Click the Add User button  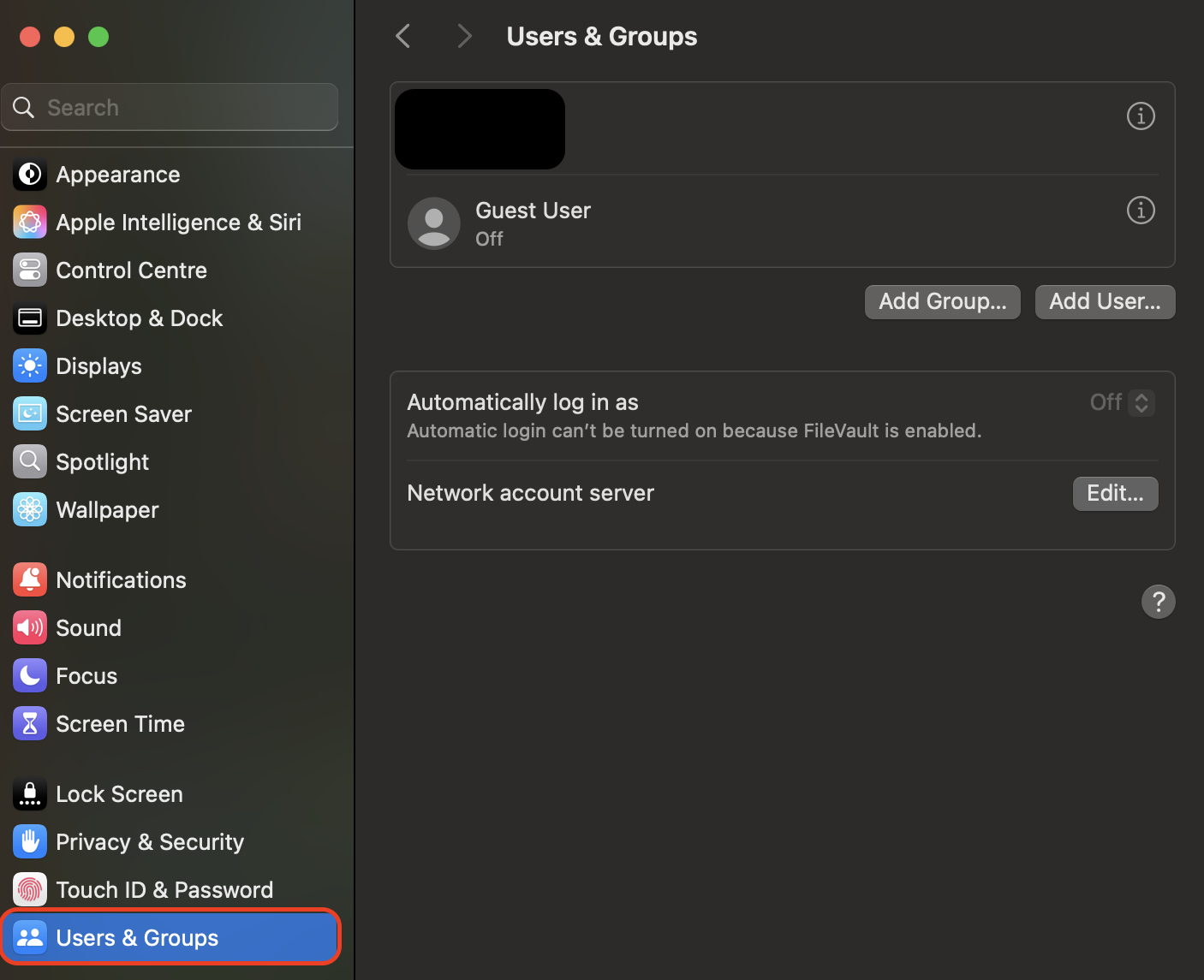point(1105,301)
